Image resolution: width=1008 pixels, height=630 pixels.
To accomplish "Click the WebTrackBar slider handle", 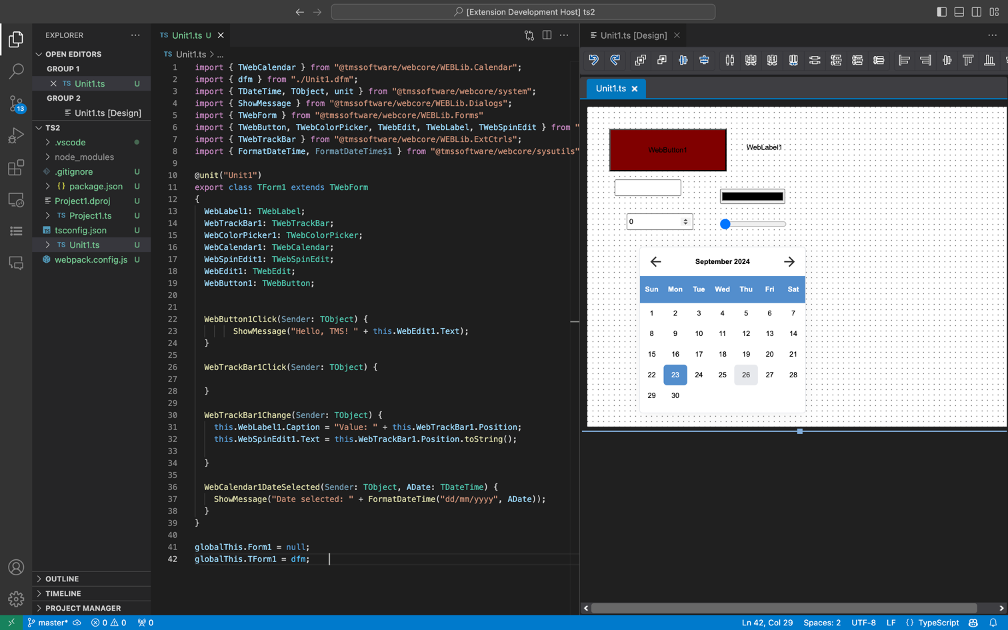I will [x=725, y=224].
